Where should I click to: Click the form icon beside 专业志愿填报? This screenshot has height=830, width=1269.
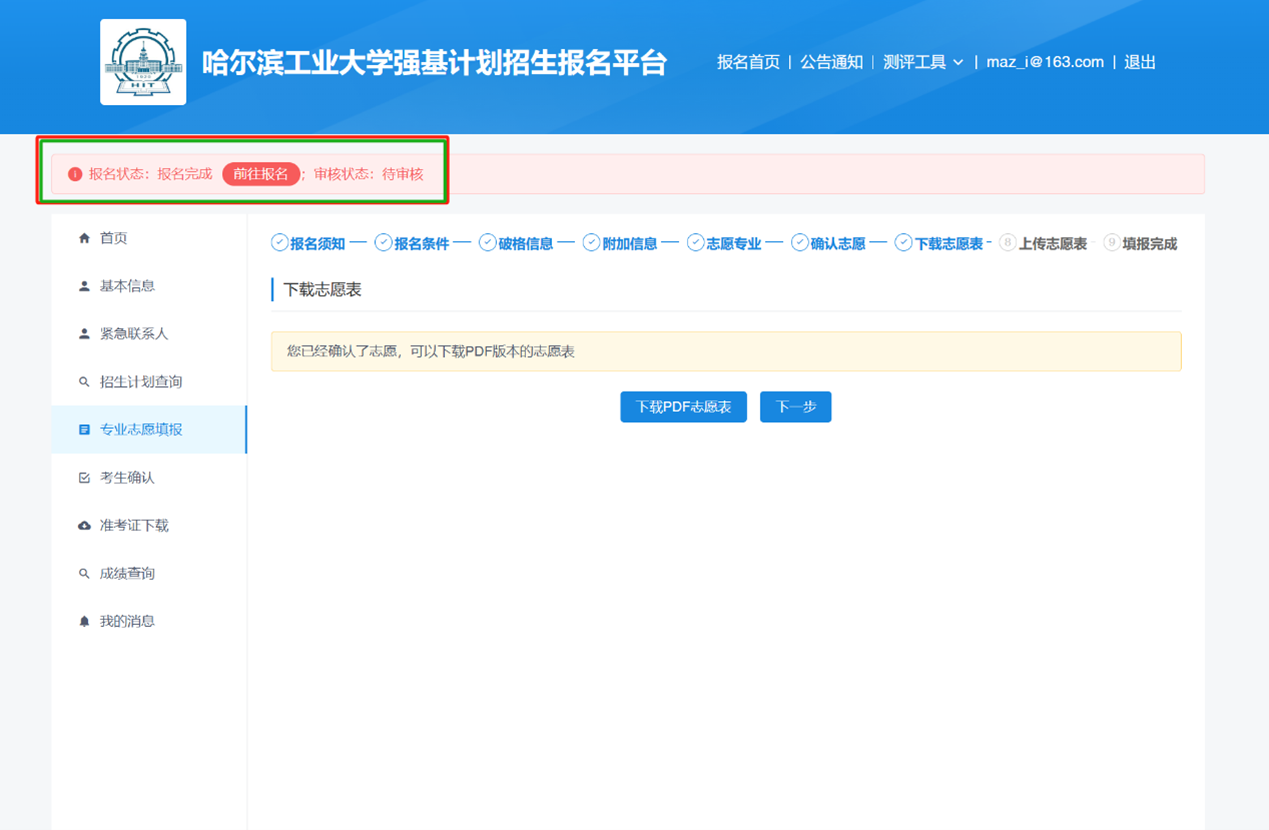pyautogui.click(x=84, y=430)
